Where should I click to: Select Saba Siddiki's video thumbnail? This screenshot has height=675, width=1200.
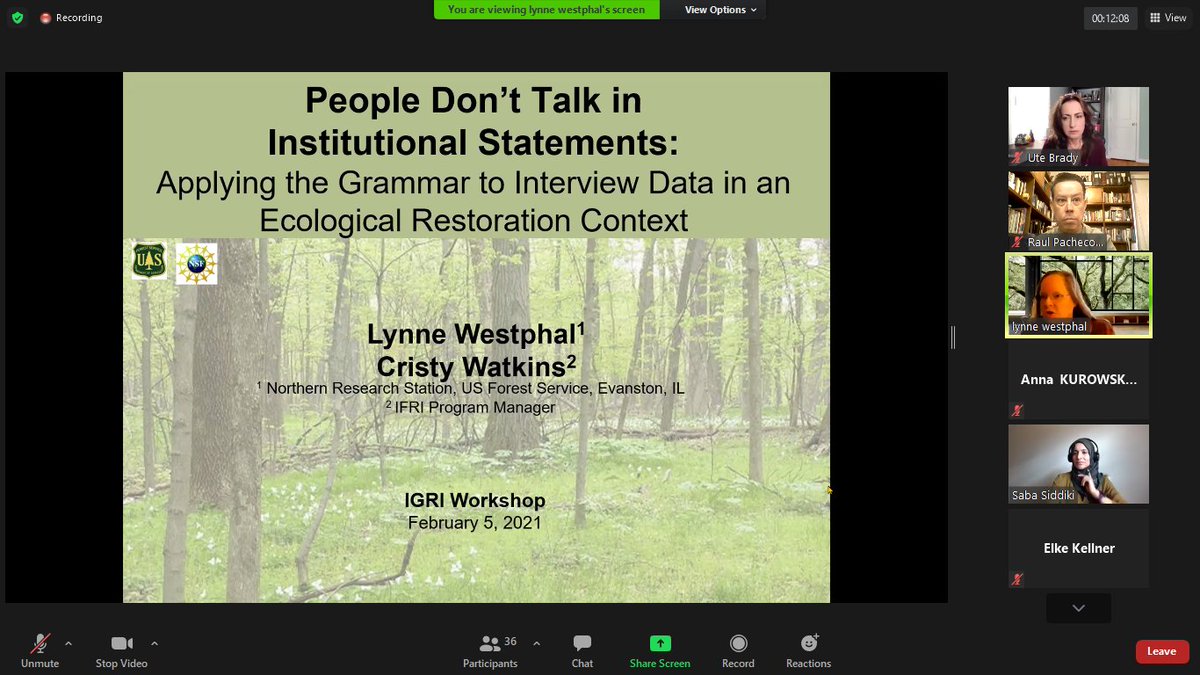click(x=1078, y=464)
